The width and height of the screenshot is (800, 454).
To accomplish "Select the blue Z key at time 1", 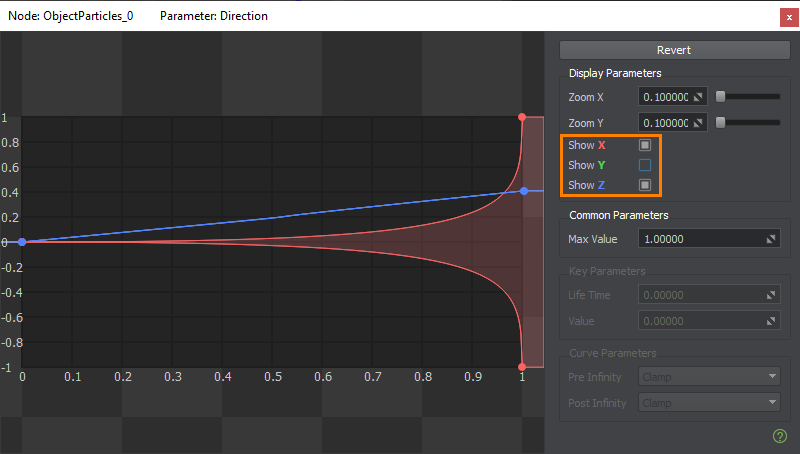I will click(523, 190).
